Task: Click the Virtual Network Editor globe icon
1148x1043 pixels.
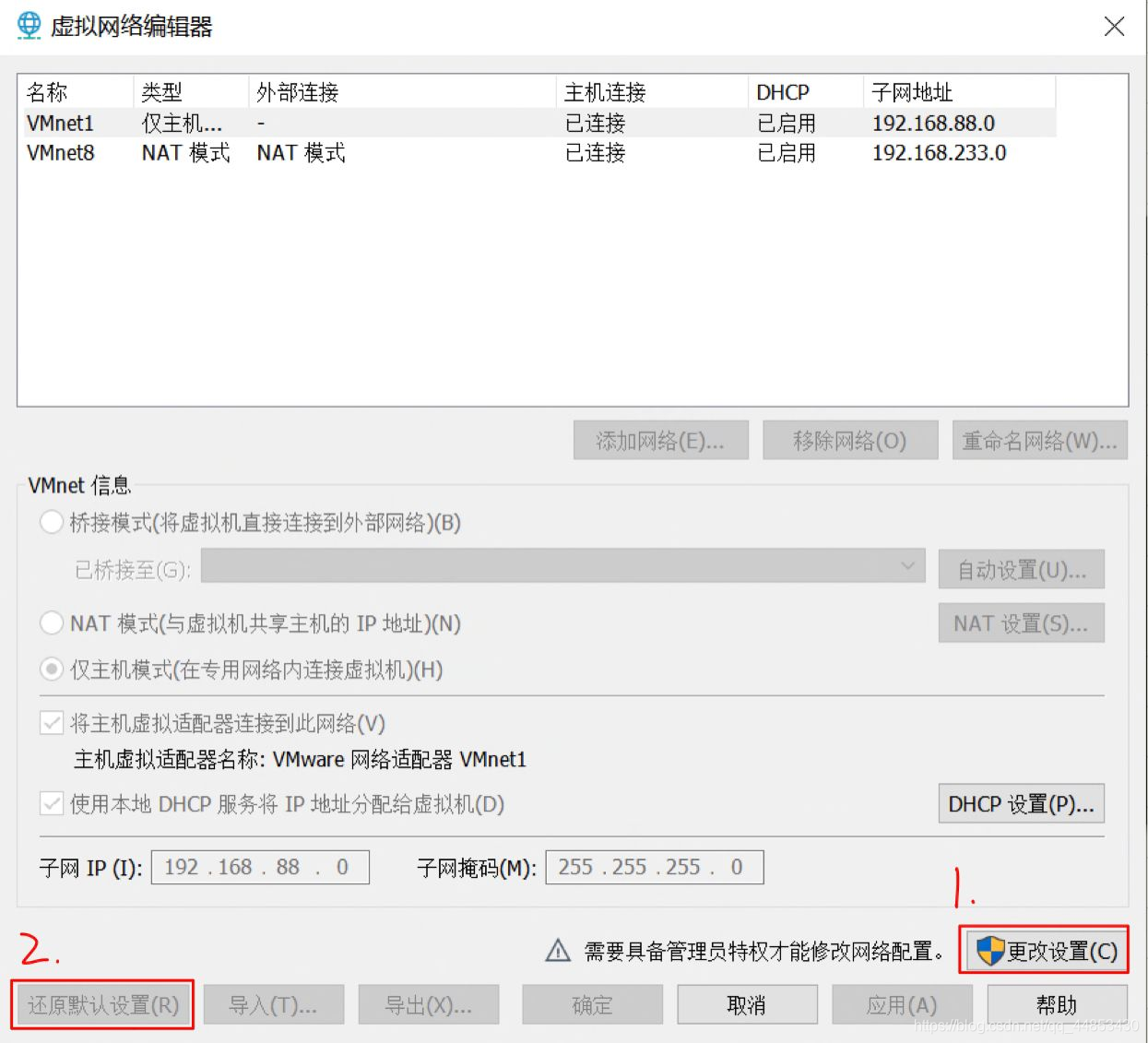Action: [30, 26]
